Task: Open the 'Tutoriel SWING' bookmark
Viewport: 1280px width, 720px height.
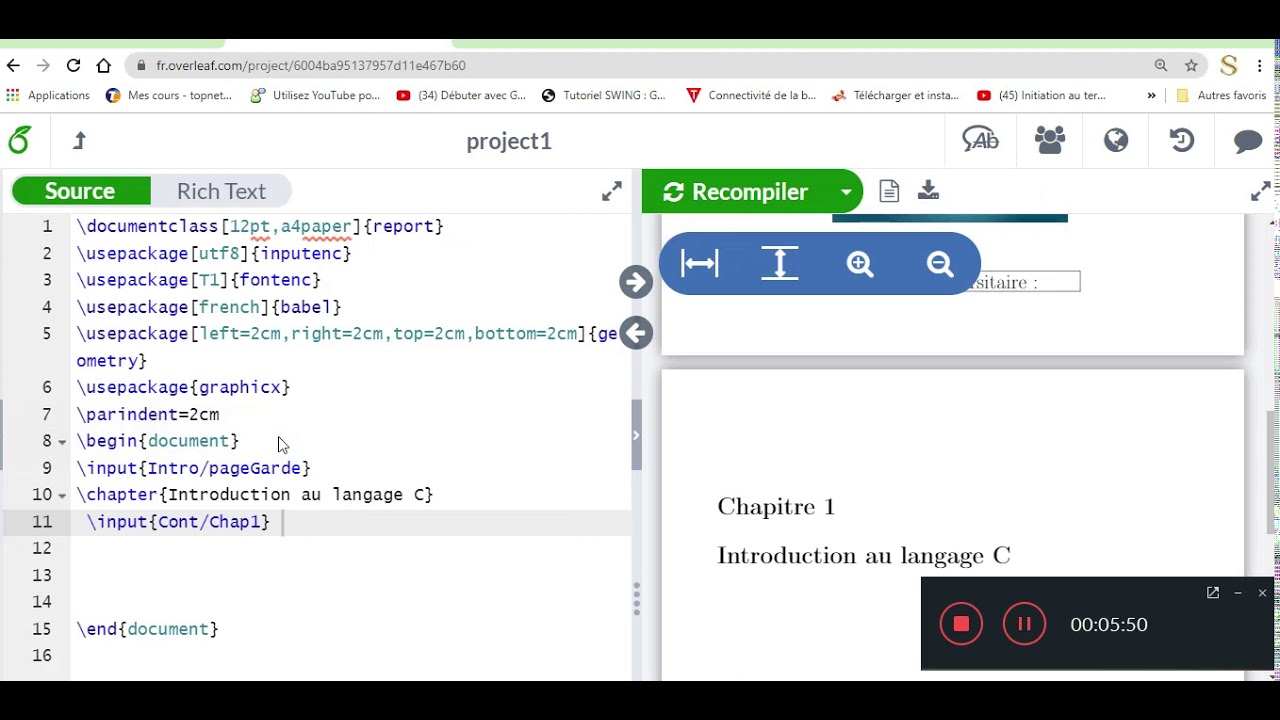Action: coord(603,95)
